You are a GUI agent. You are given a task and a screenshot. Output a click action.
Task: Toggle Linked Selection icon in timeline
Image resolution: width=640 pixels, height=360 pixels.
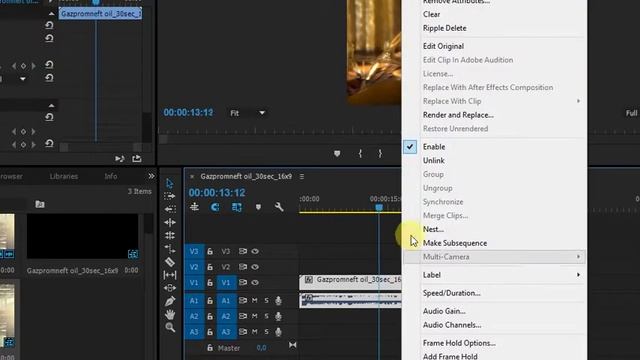pyautogui.click(x=237, y=207)
